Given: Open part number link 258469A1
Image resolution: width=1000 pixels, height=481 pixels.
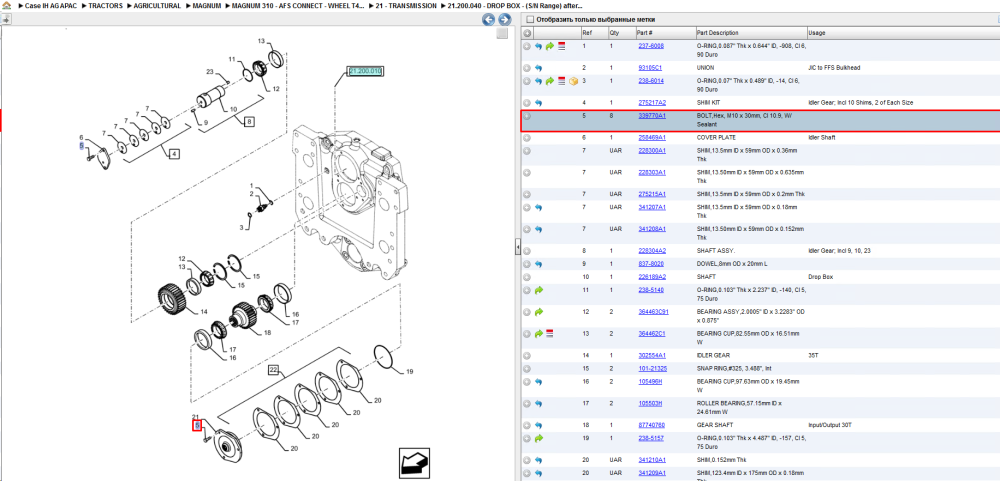Looking at the screenshot, I should click(652, 138).
